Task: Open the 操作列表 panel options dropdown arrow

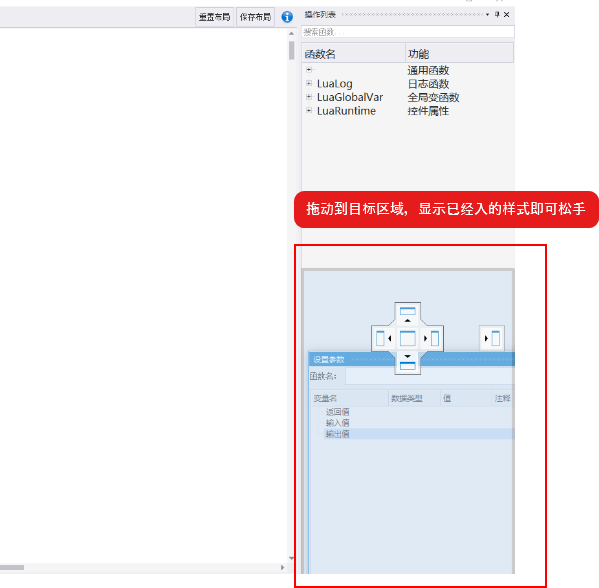Action: [x=487, y=15]
